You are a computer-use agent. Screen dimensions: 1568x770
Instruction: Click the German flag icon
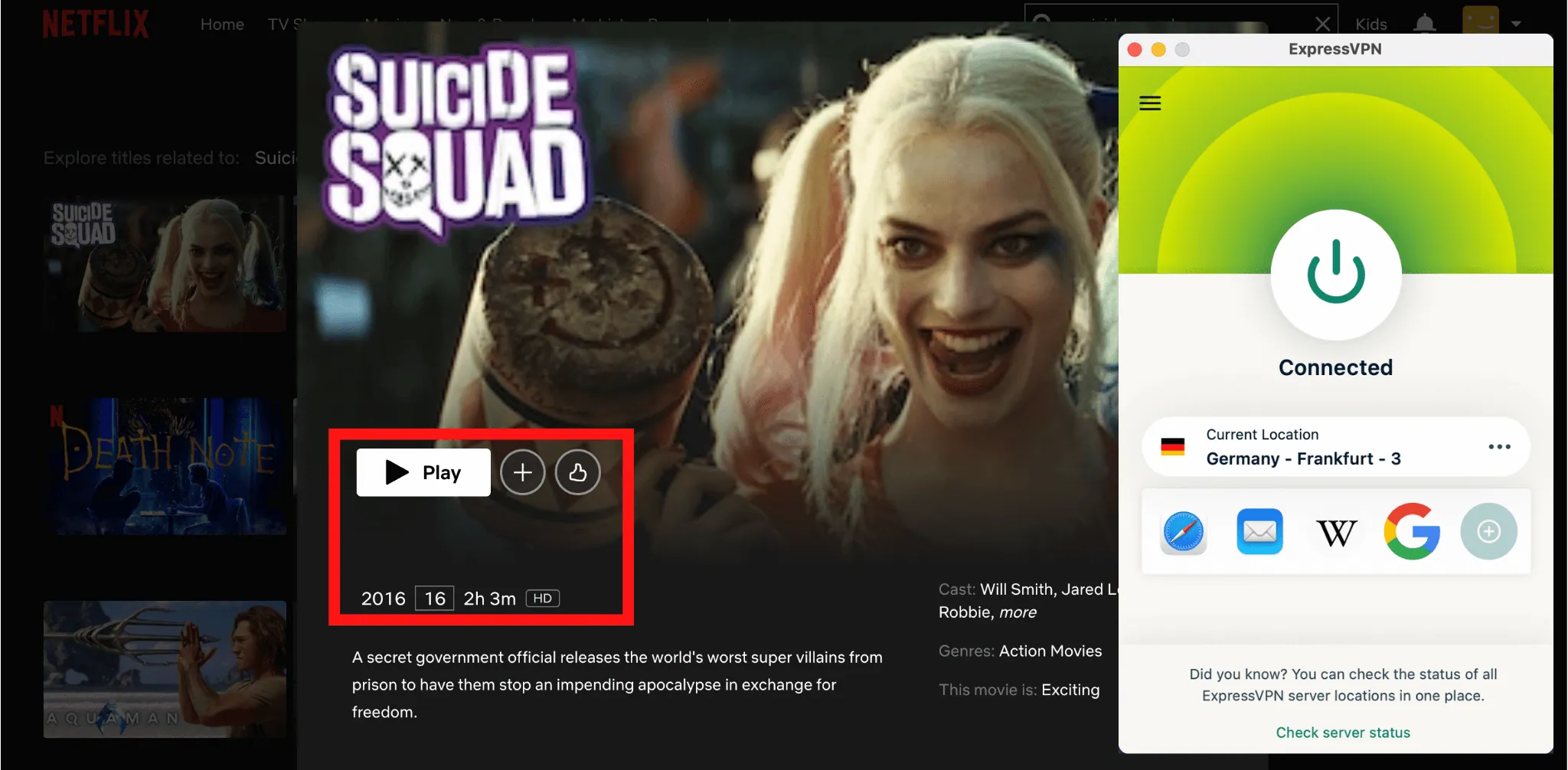pyautogui.click(x=1172, y=446)
